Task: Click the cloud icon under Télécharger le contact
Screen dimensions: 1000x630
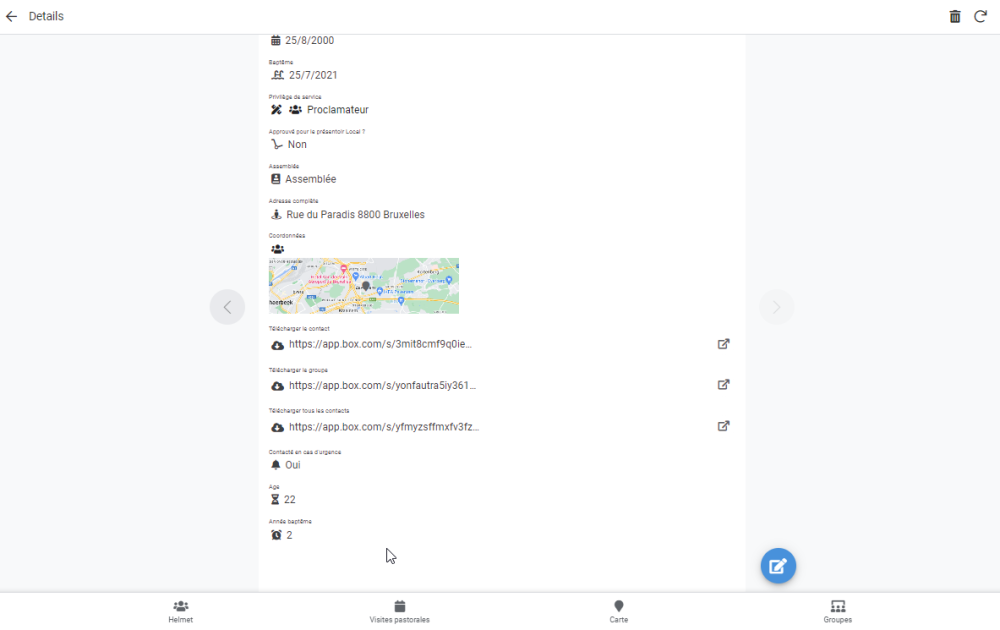Action: 277,344
